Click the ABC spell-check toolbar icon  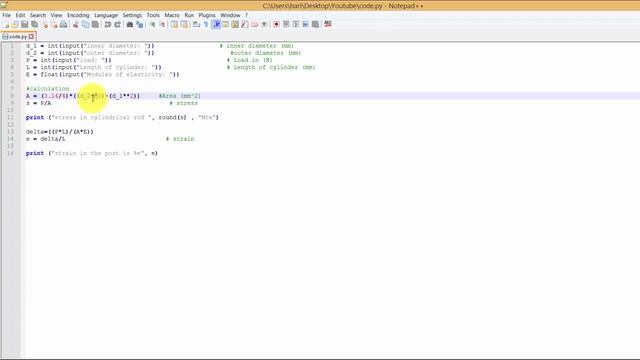tap(328, 24)
